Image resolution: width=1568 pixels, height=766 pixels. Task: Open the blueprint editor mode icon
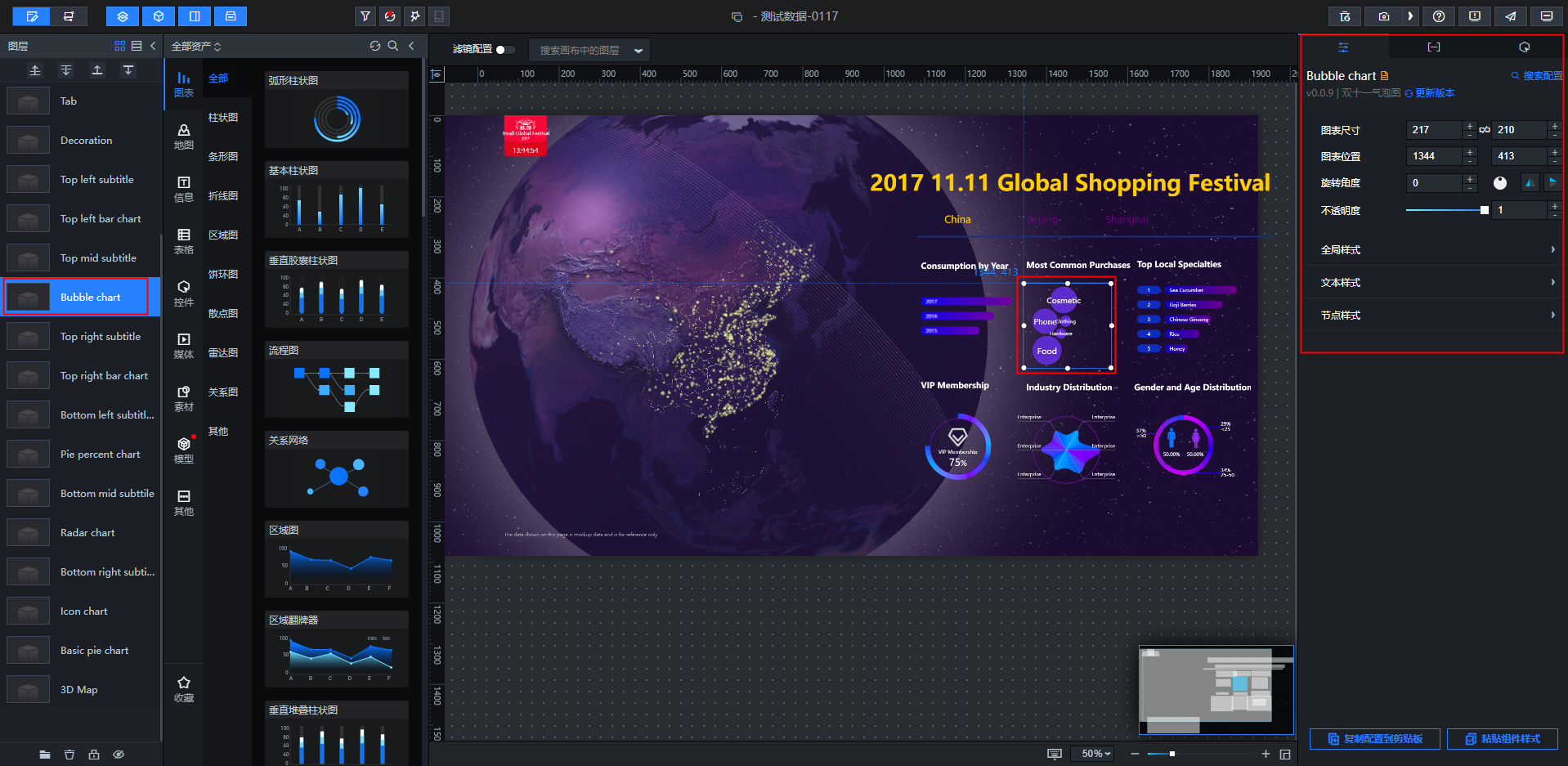pos(69,16)
